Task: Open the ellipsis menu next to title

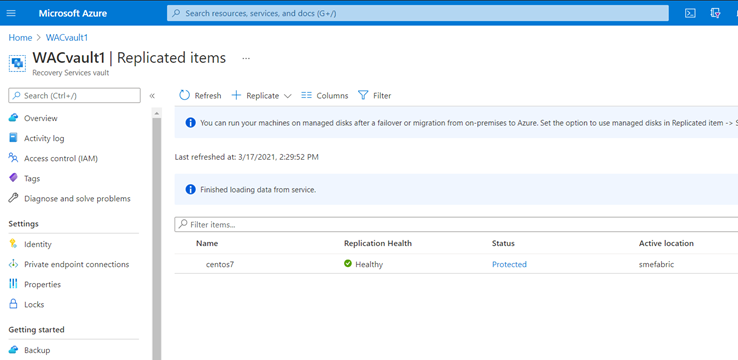Action: 246,58
